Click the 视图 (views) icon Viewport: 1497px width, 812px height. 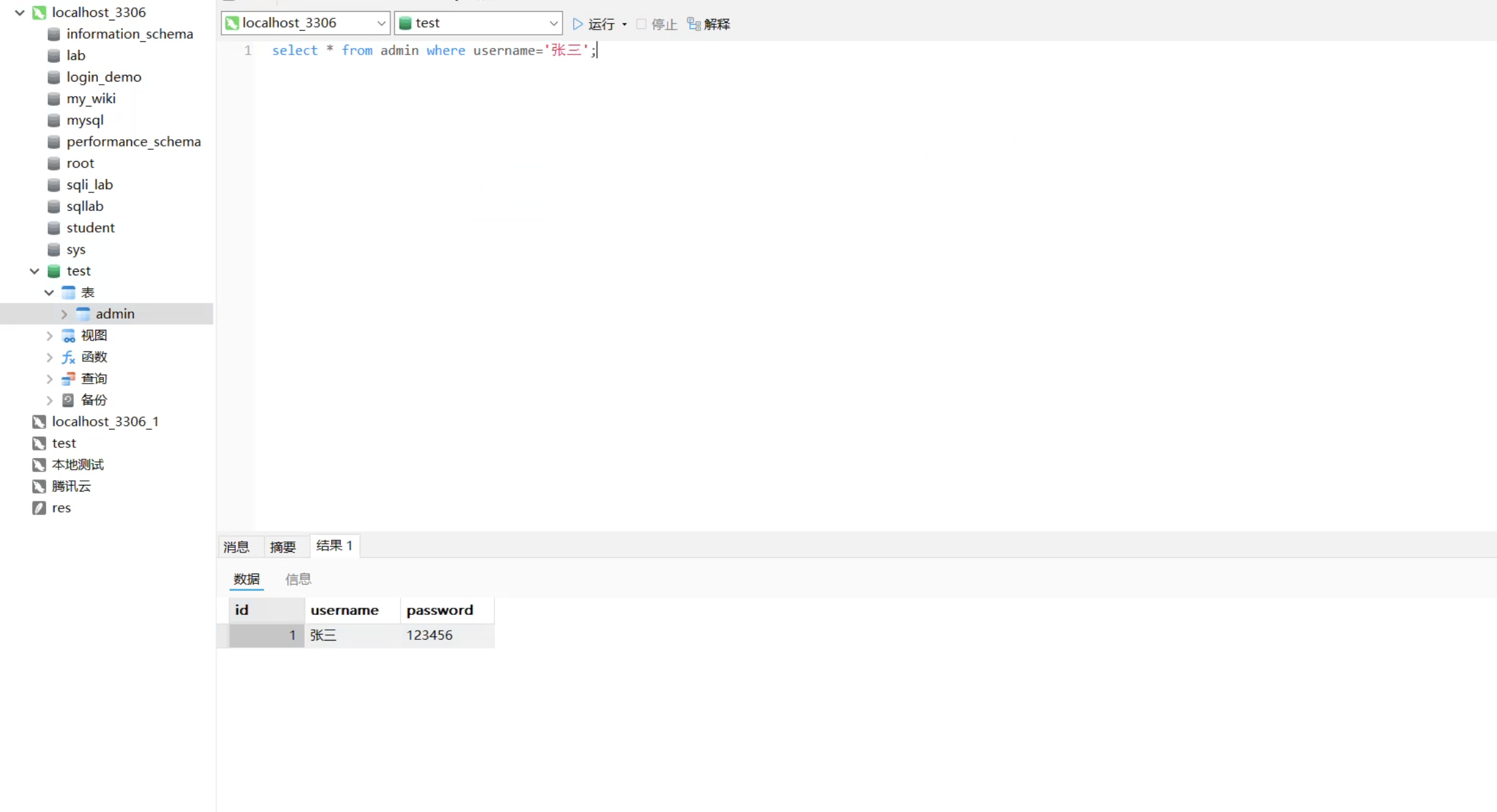click(x=68, y=336)
